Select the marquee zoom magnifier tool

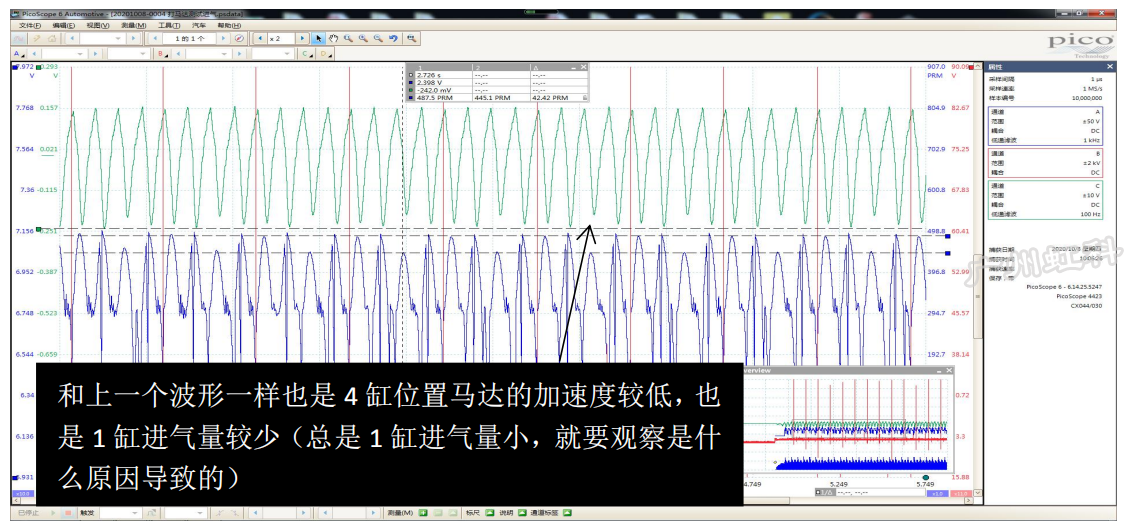[x=348, y=38]
